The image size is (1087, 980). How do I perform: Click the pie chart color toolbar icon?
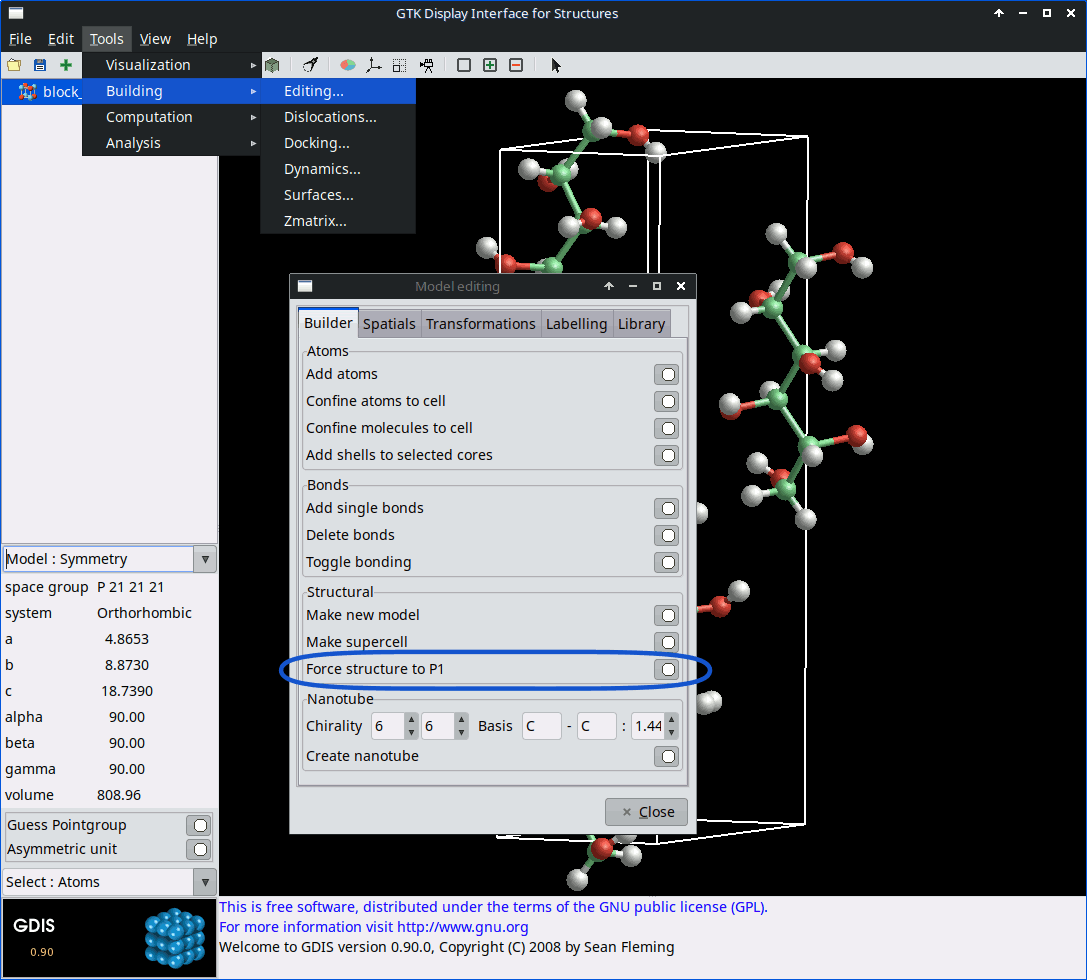pos(347,65)
